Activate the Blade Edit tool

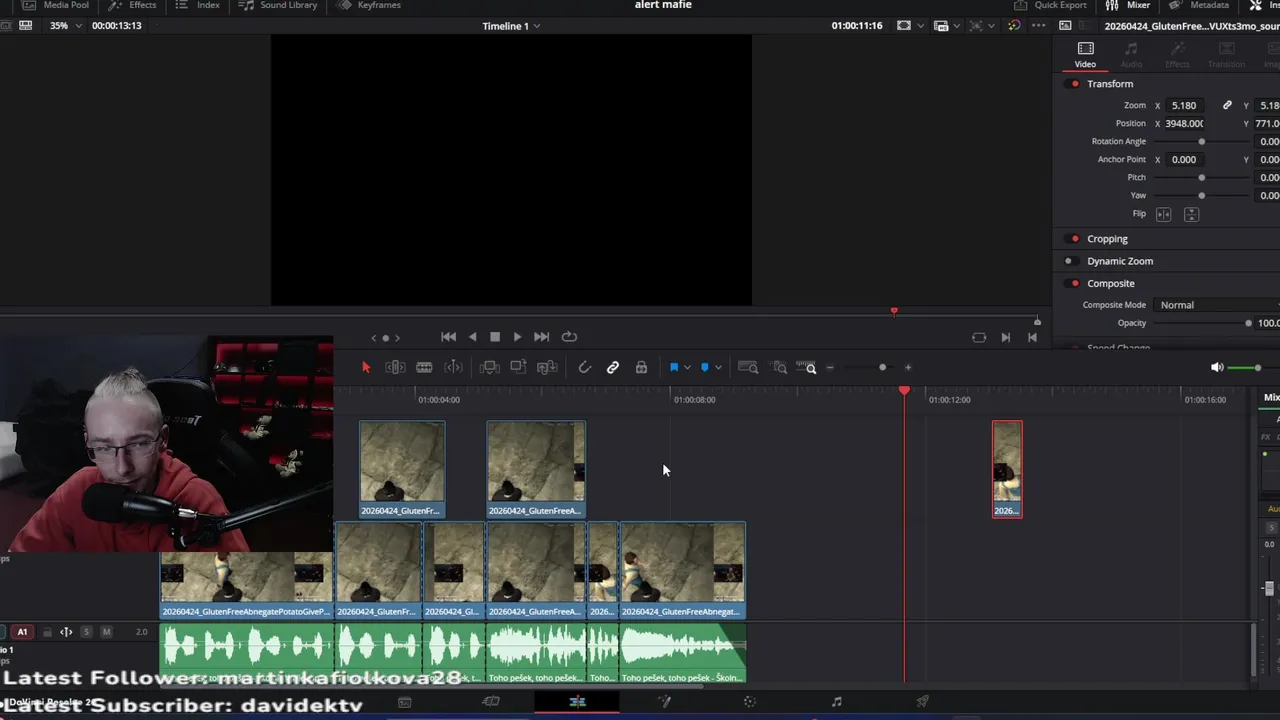(x=424, y=368)
